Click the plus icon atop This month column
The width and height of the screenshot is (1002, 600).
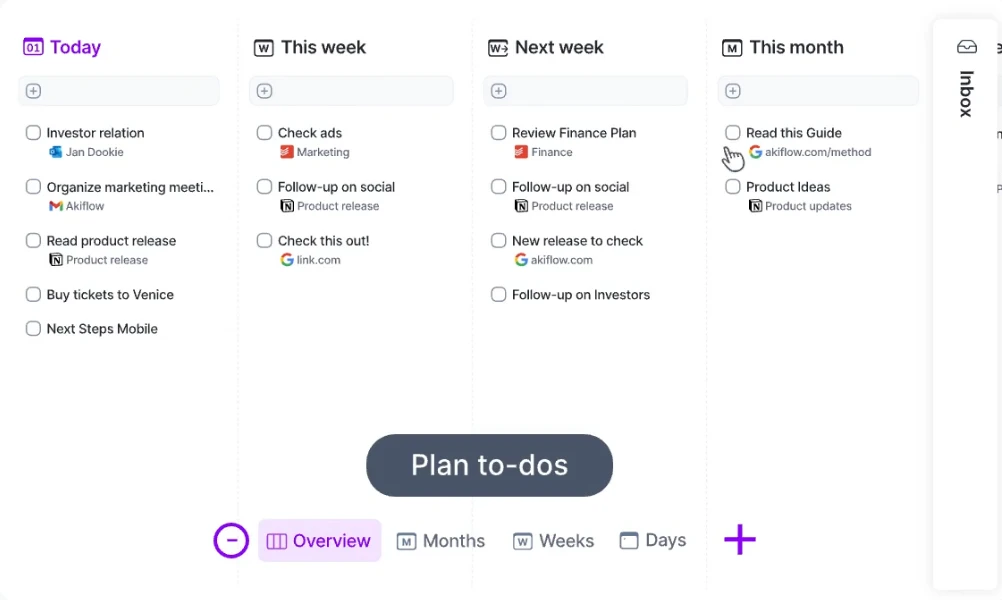[732, 90]
